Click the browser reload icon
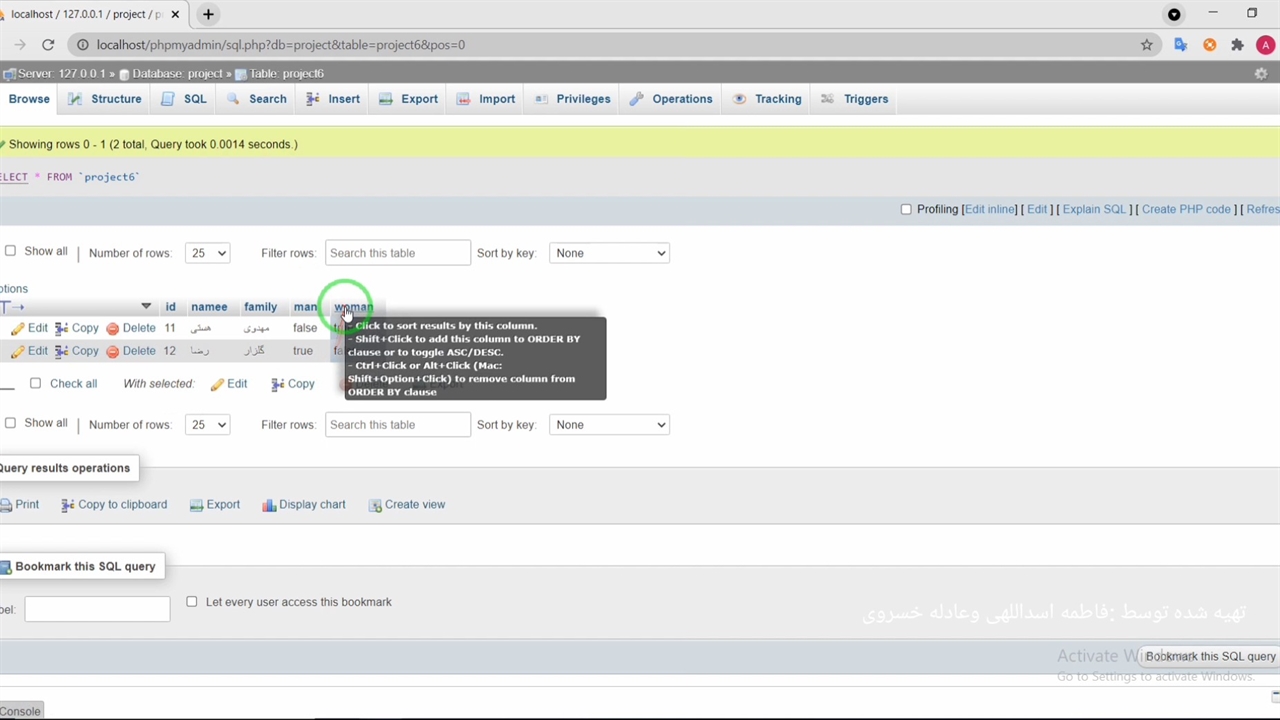The image size is (1280, 720). point(48,45)
